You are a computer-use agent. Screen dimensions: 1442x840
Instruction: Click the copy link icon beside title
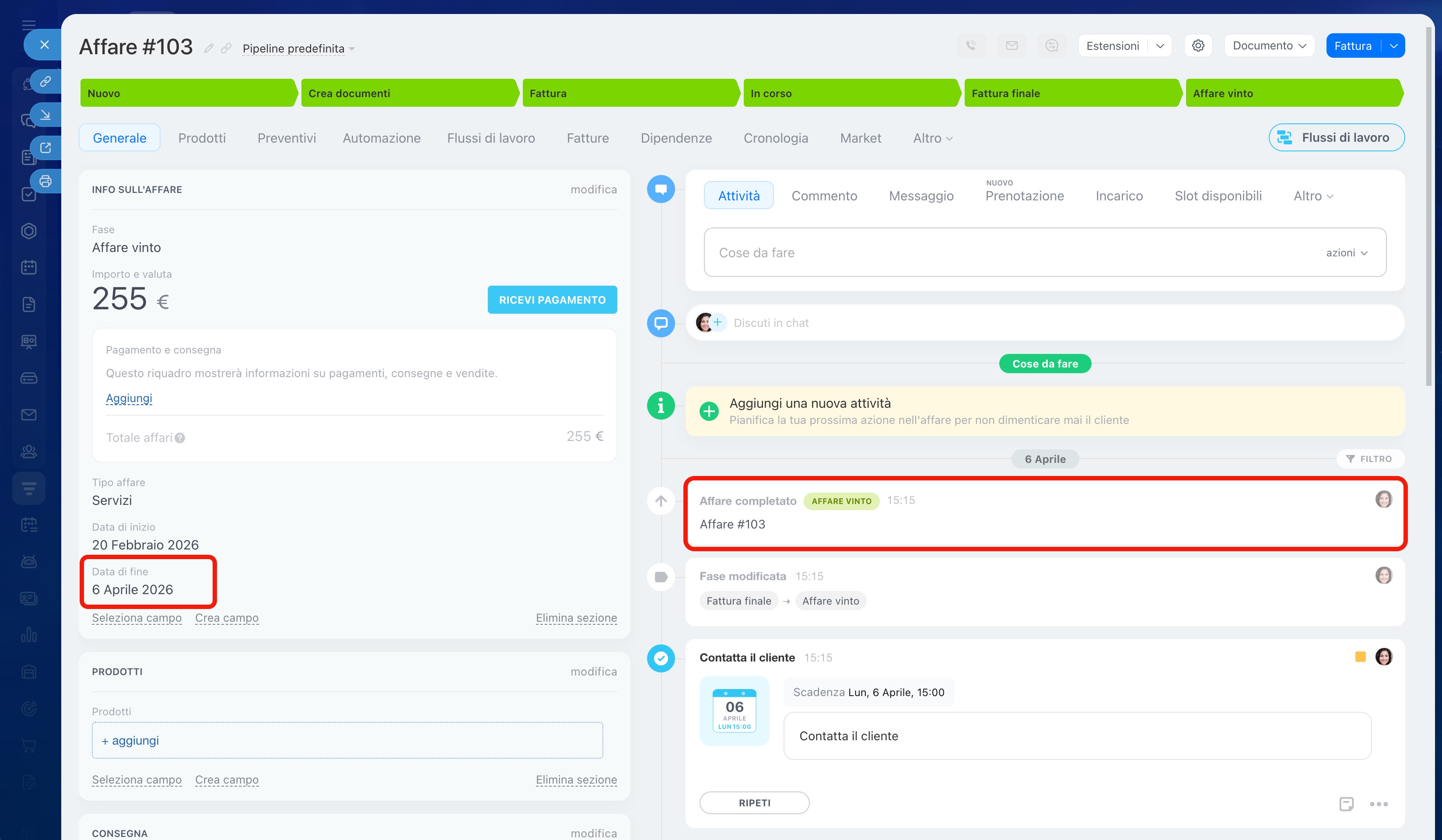[226, 49]
